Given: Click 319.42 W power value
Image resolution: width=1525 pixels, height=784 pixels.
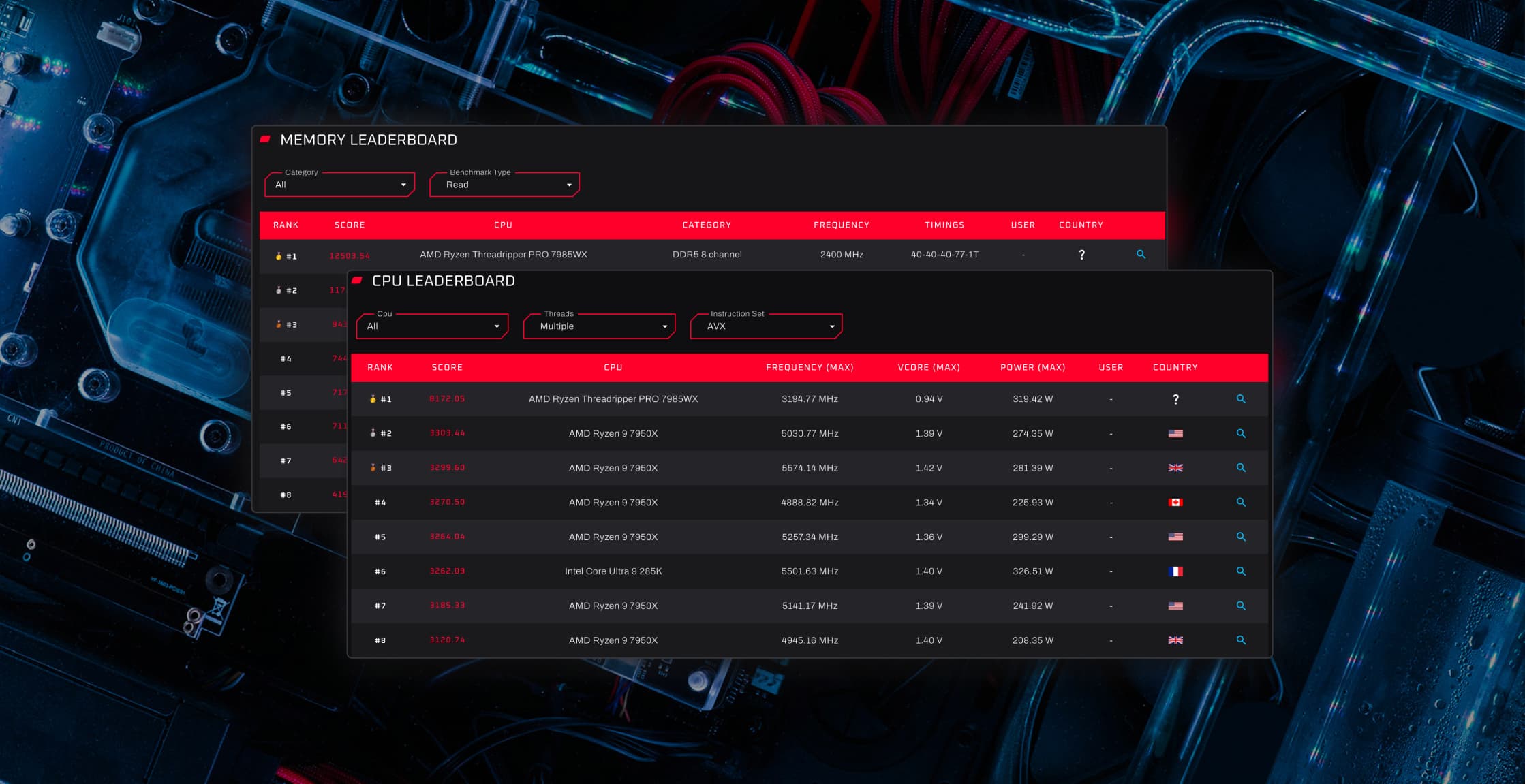Looking at the screenshot, I should tap(1033, 399).
